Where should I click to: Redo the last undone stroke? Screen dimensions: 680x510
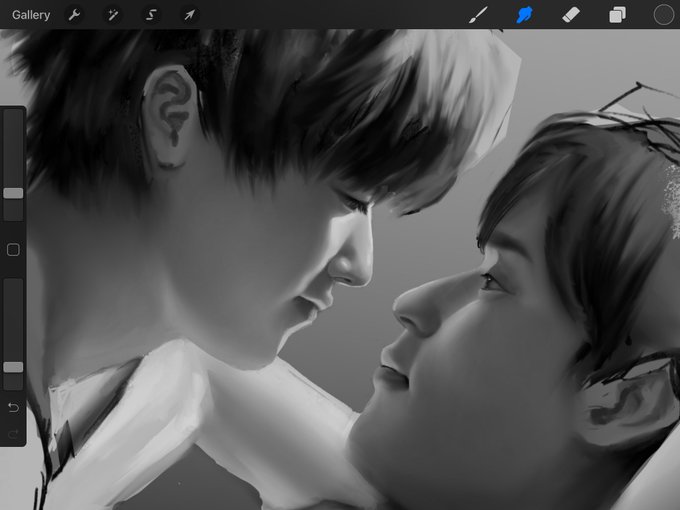[13, 434]
